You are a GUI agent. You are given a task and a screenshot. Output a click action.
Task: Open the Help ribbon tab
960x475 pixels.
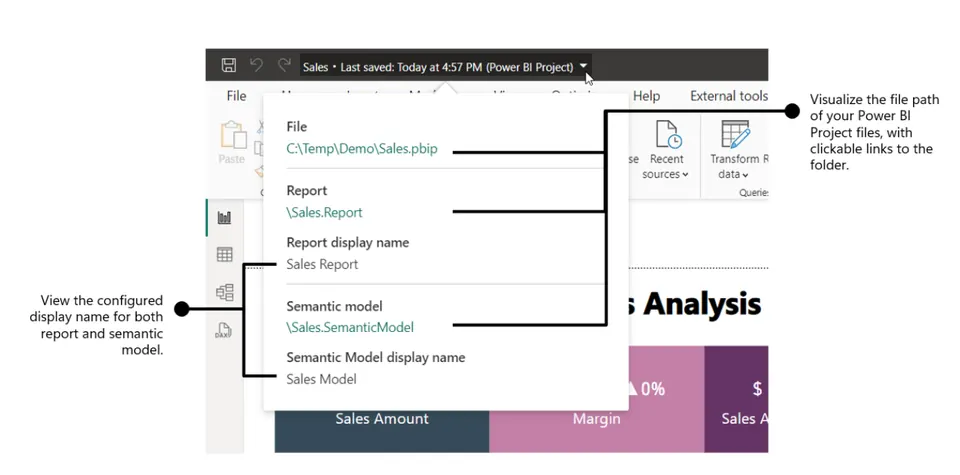click(x=647, y=96)
